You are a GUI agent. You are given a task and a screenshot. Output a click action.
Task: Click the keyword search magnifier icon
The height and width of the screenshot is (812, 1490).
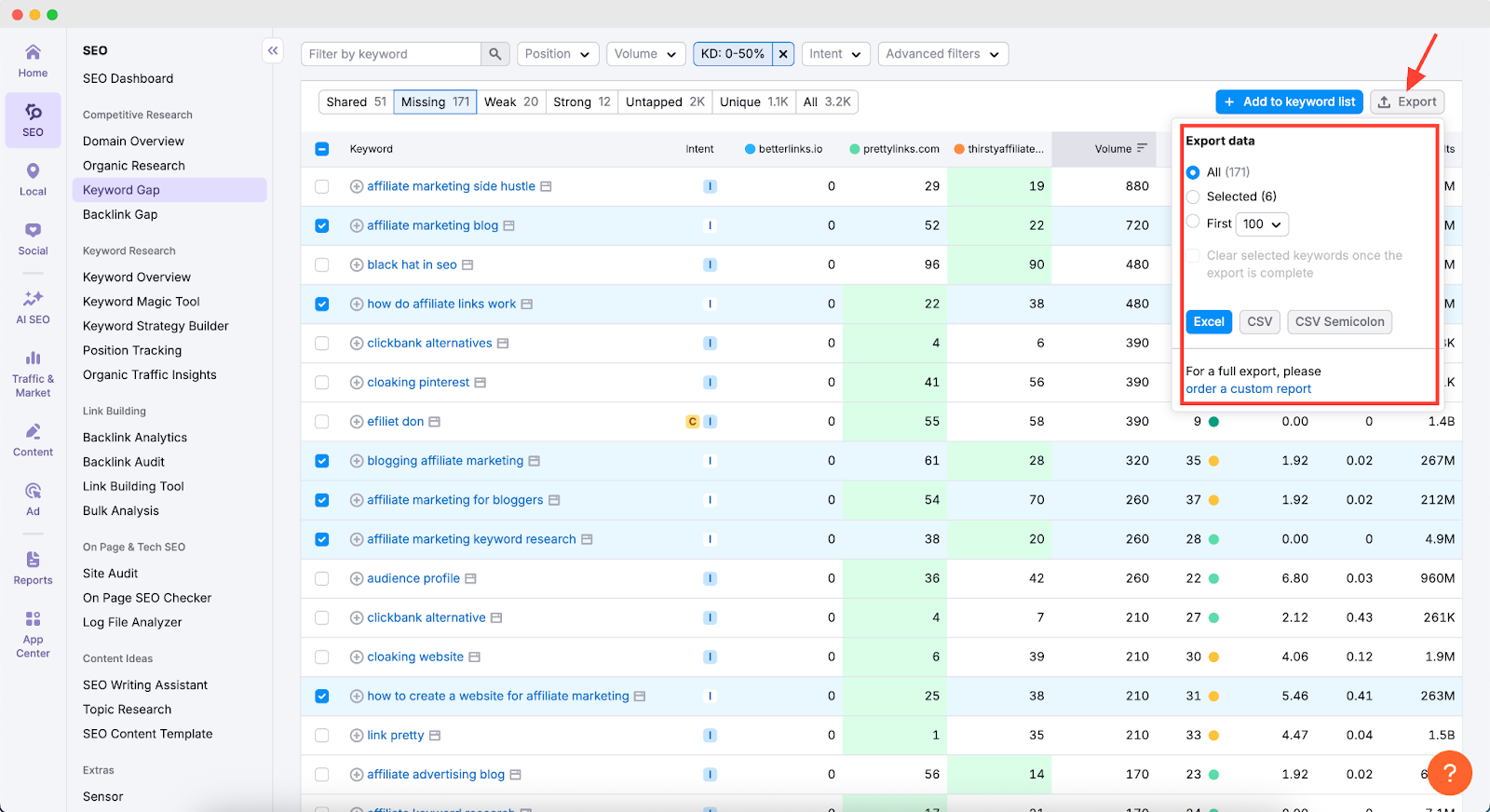(x=494, y=54)
